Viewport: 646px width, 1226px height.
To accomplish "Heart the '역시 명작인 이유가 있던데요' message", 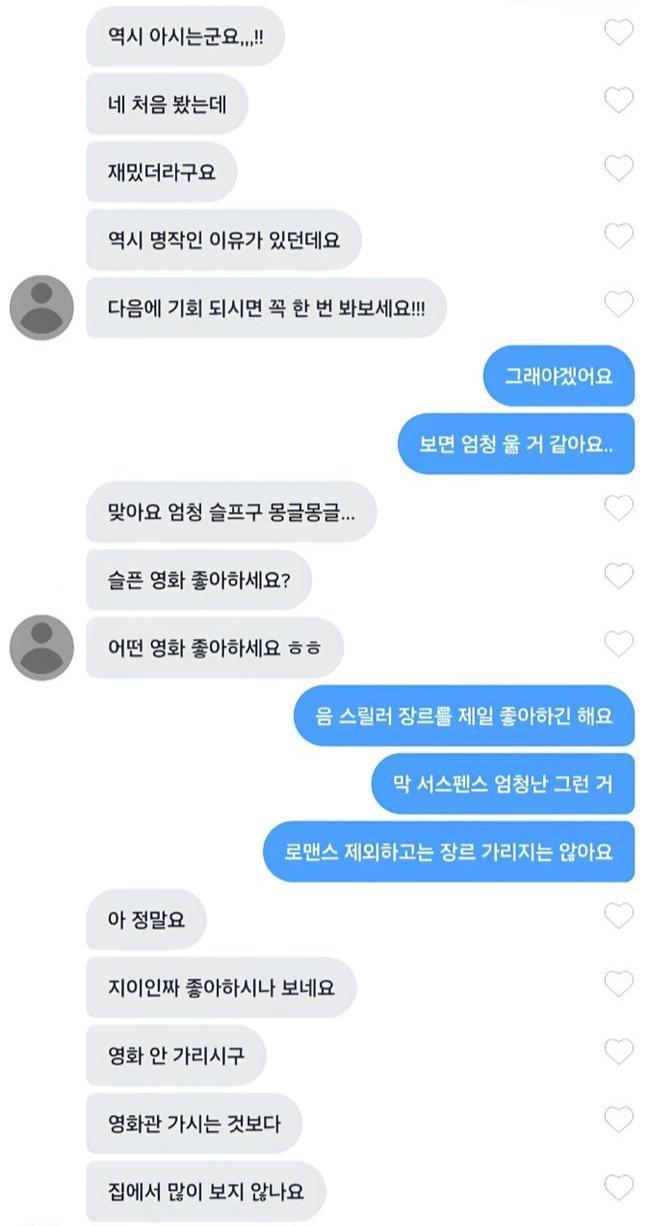I will click(x=619, y=236).
